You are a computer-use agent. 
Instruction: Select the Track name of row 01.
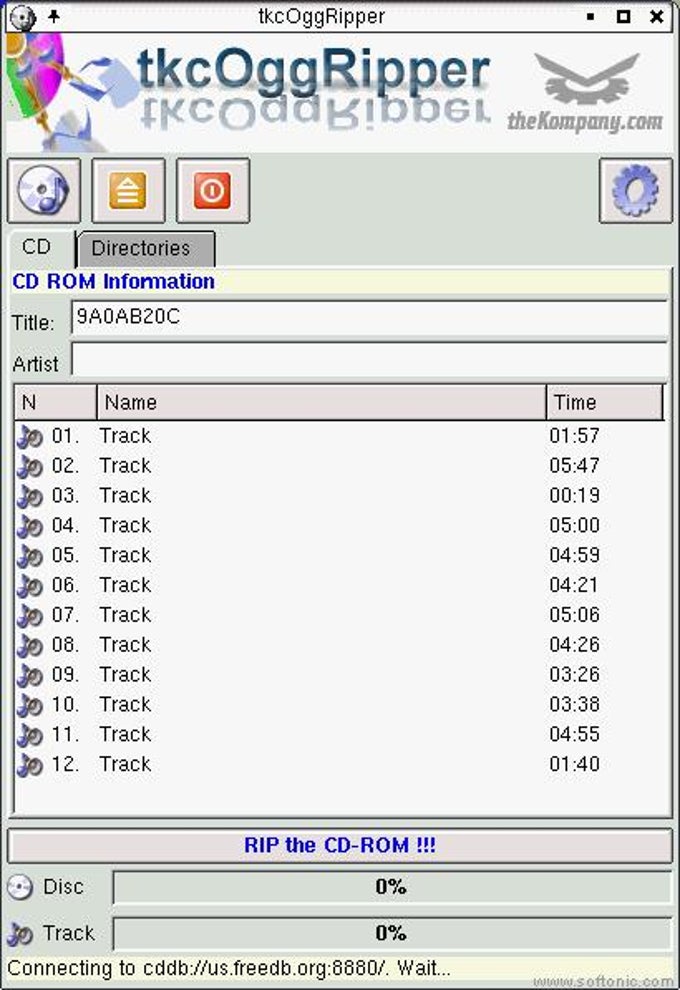[x=125, y=436]
